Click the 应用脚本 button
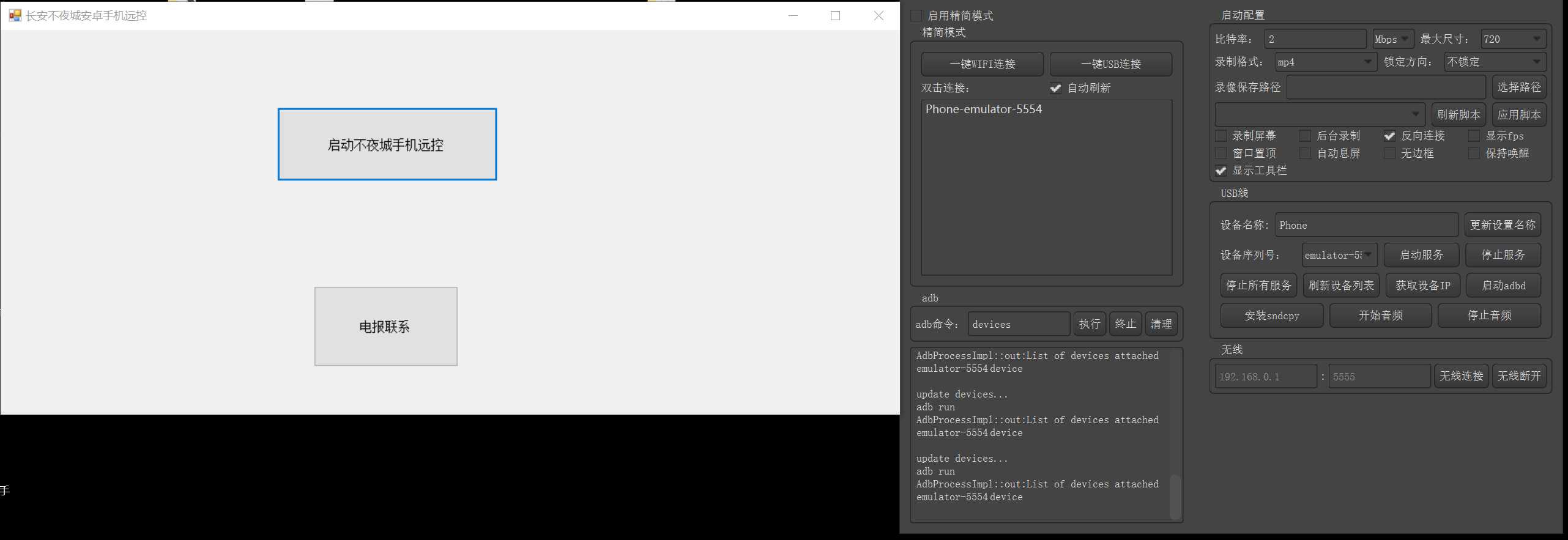 (1519, 114)
